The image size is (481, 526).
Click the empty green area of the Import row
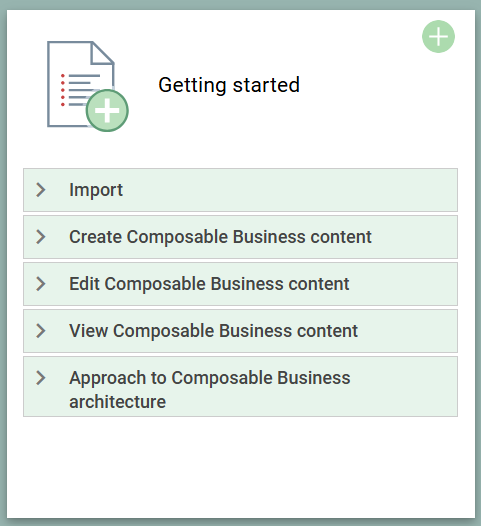pos(288,190)
